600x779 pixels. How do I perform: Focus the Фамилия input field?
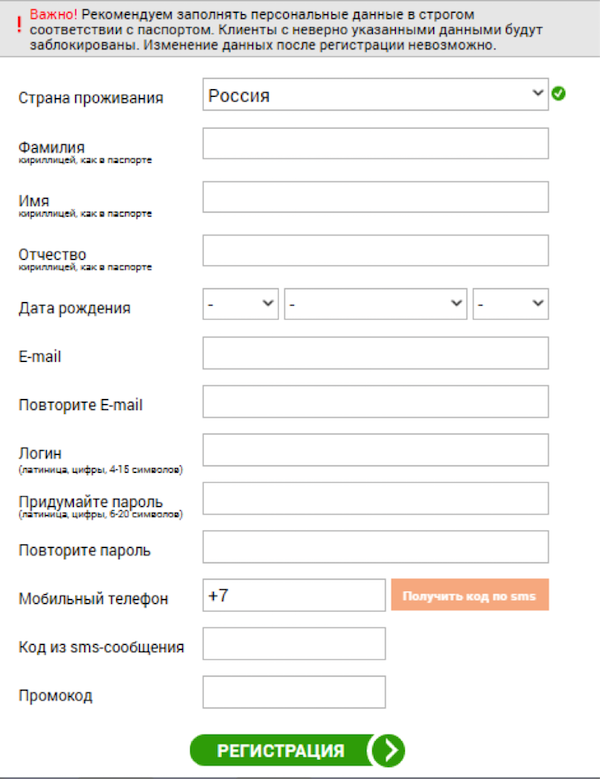coord(375,143)
